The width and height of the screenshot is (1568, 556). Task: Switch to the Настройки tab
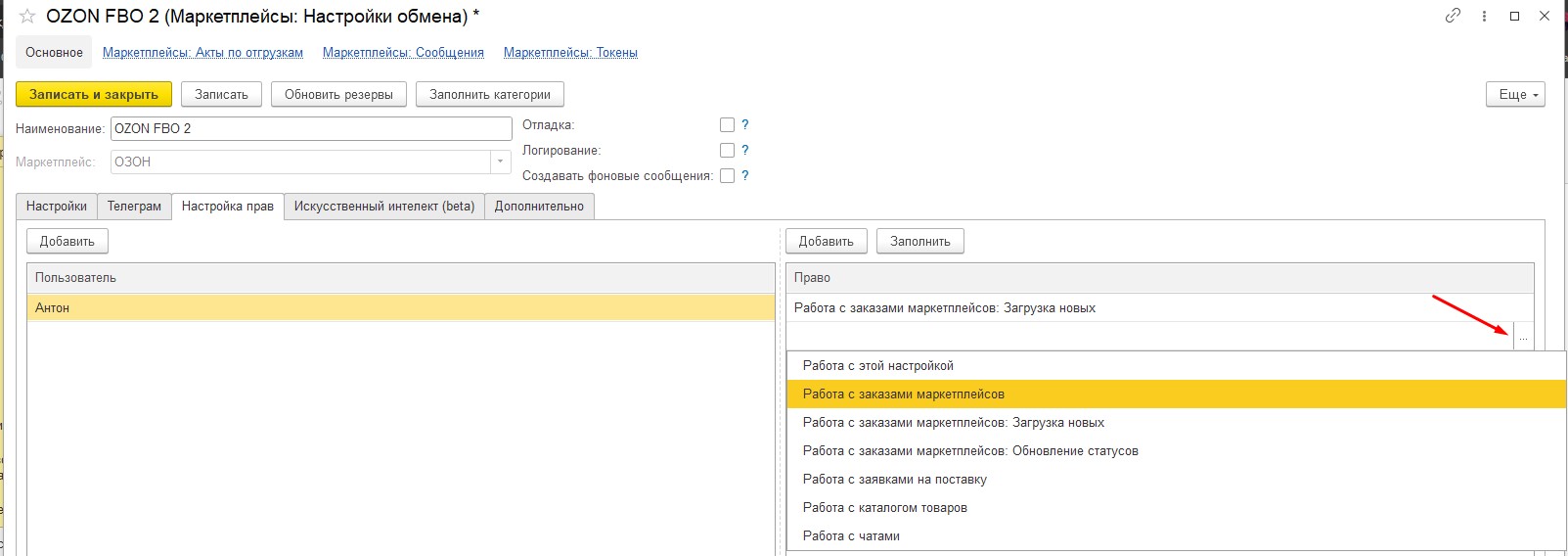[57, 206]
